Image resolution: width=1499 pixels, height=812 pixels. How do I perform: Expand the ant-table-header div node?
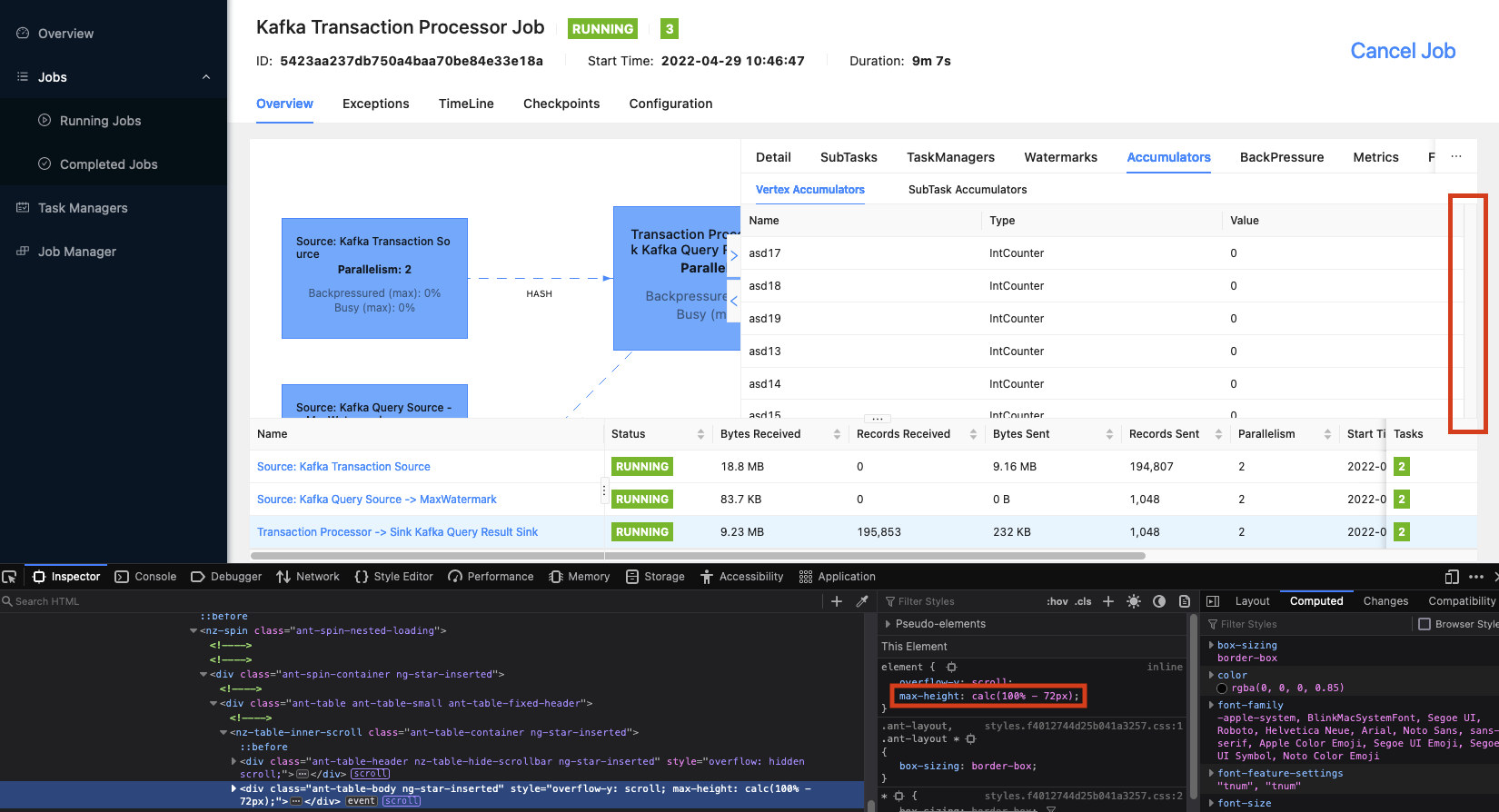click(233, 761)
